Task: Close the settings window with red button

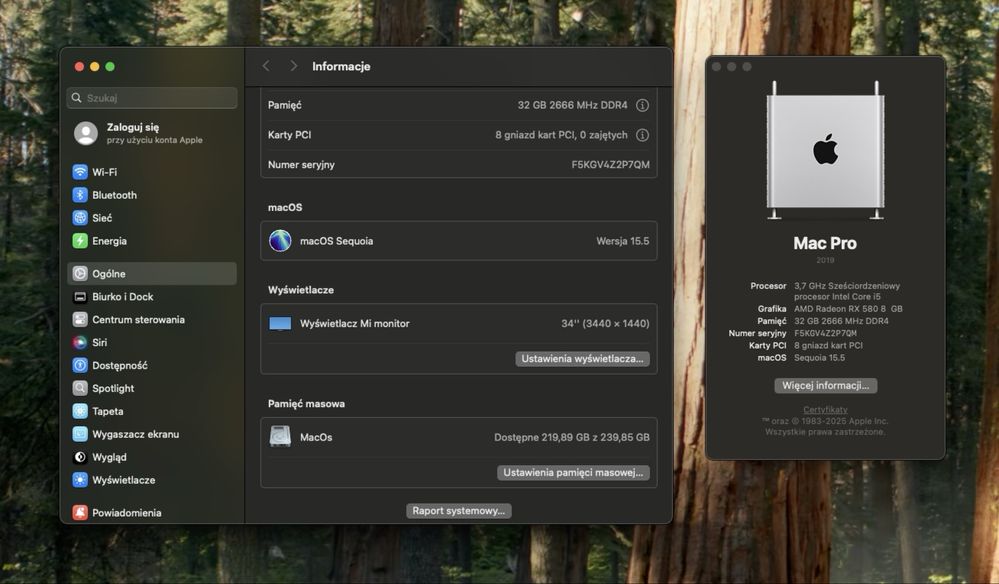Action: 80,66
